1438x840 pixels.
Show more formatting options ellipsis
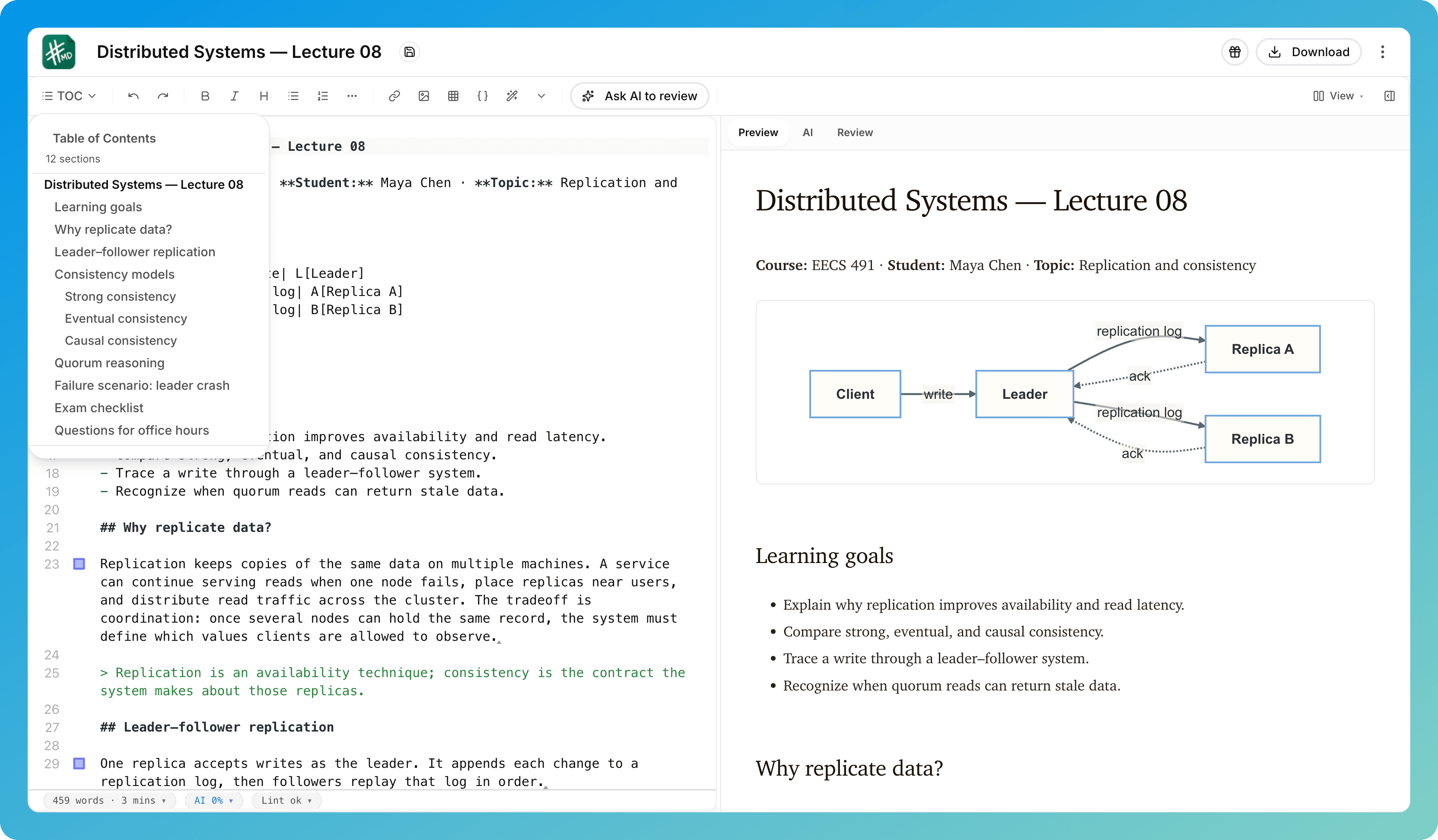point(352,96)
